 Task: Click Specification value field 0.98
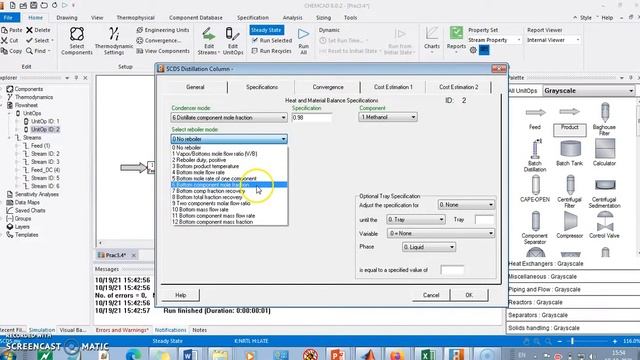coord(312,118)
